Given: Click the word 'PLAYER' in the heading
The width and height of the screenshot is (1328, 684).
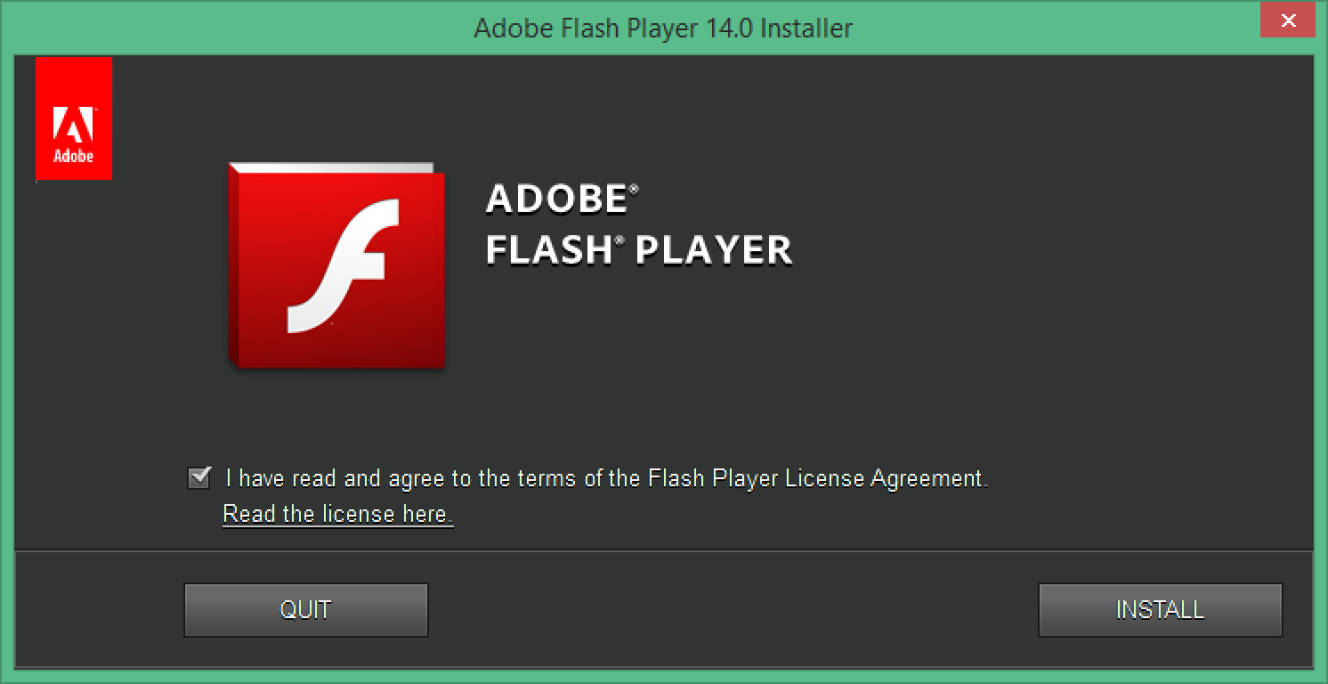Looking at the screenshot, I should pos(714,250).
